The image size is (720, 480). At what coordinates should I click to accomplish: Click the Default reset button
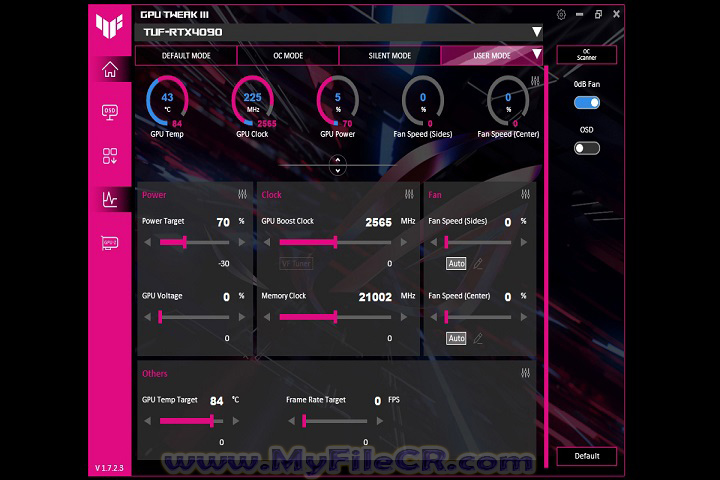click(587, 456)
